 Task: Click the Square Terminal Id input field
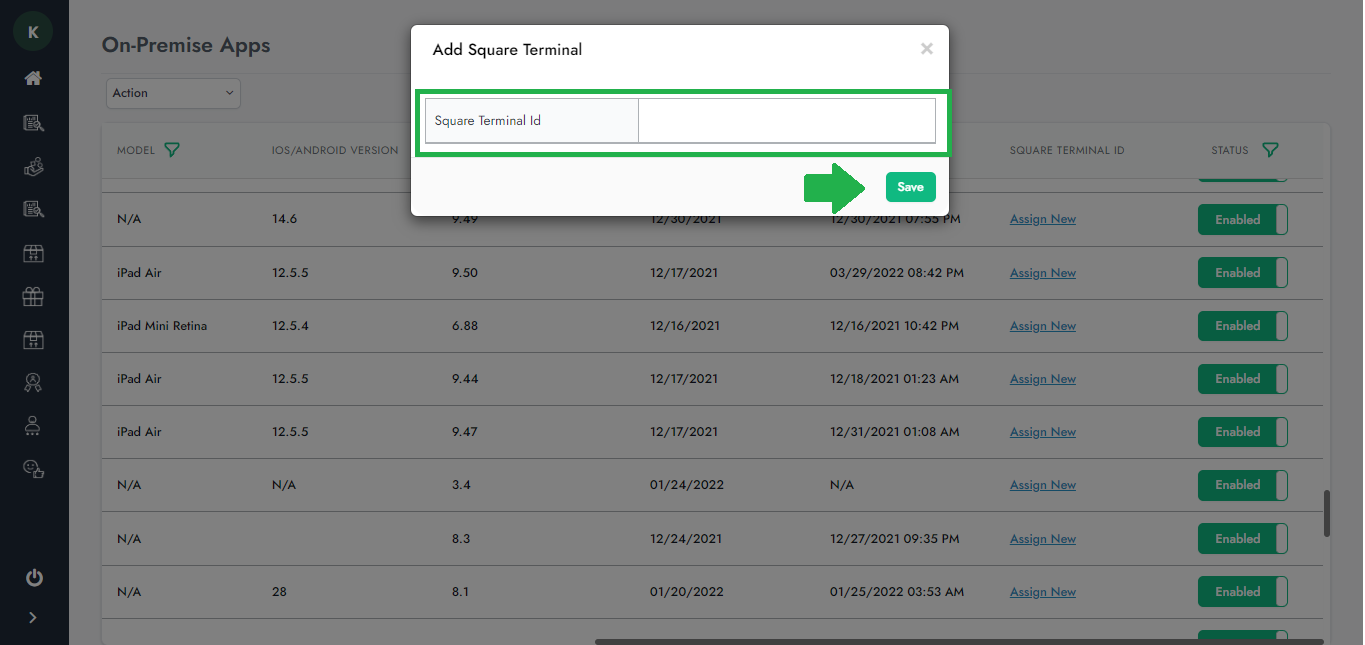pos(786,121)
